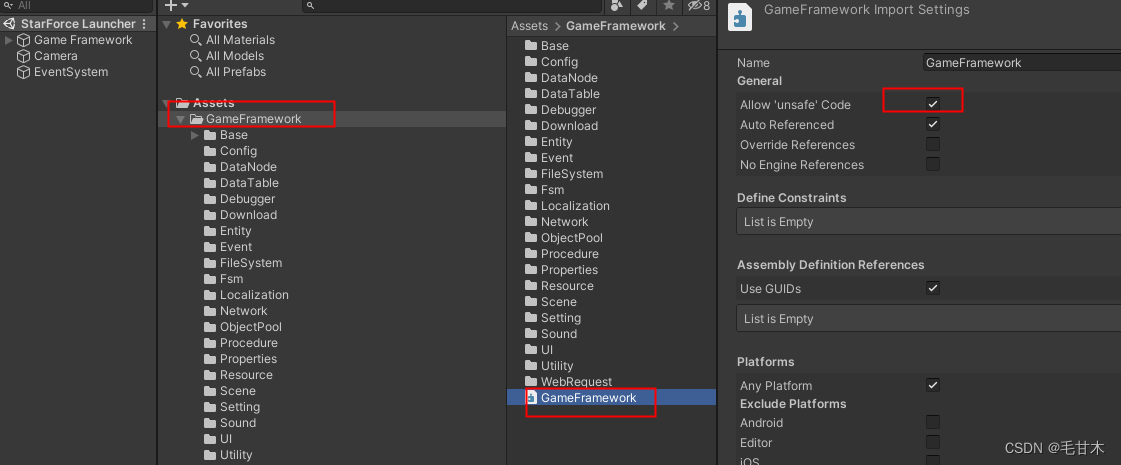This screenshot has height=465, width=1121.
Task: Click the cube icon of Camera object
Action: point(24,56)
